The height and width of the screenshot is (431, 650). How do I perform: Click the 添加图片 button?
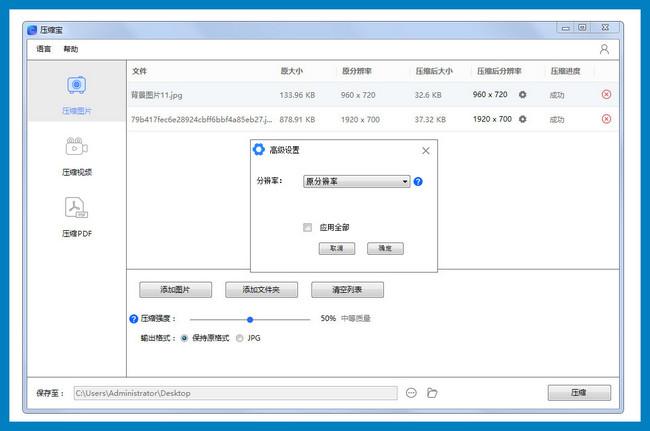click(x=175, y=290)
